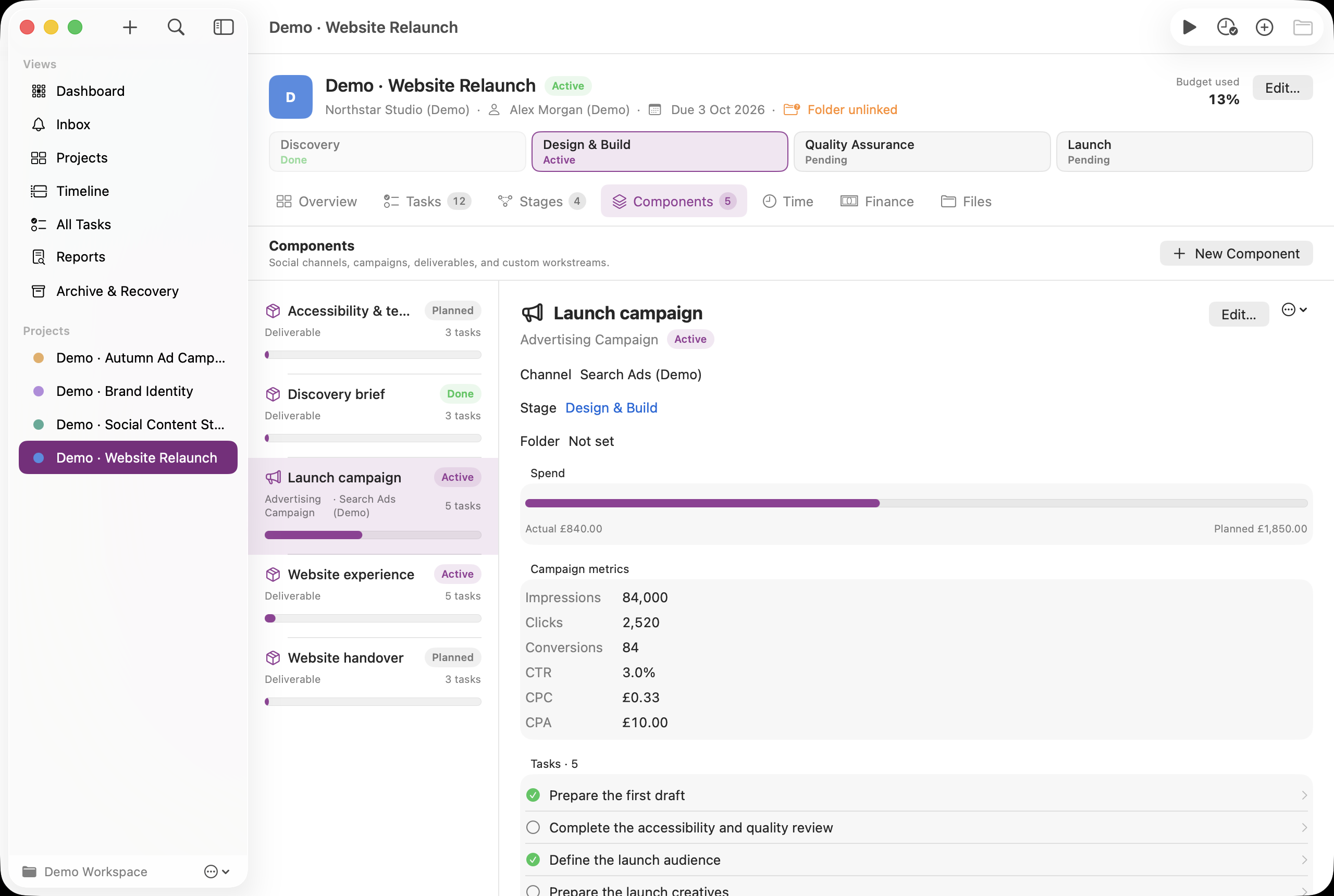Select the Launch campaign list item
Image resolution: width=1334 pixels, height=896 pixels.
pyautogui.click(x=373, y=506)
